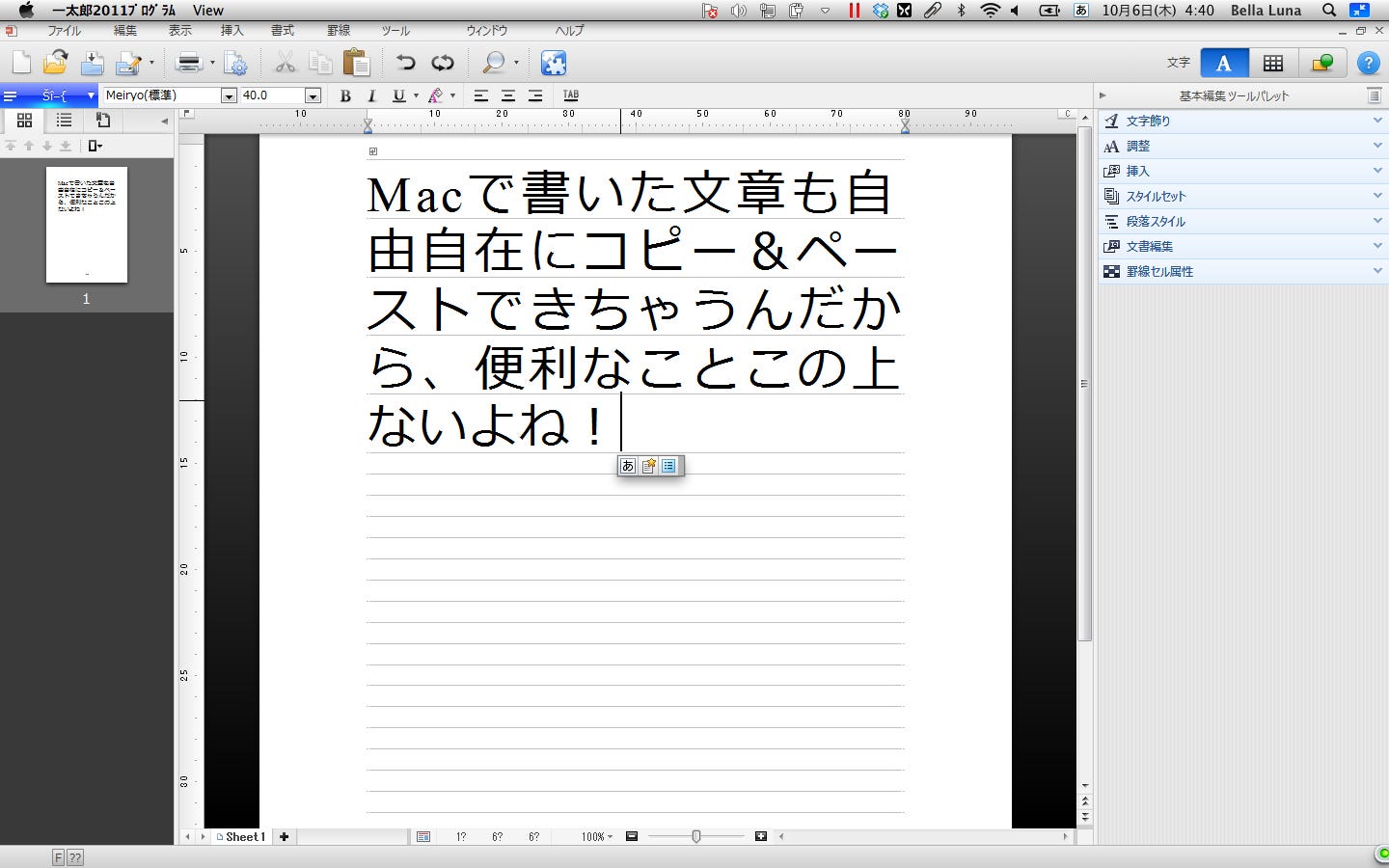This screenshot has height=868, width=1389.
Task: Cut selection with scissors icon
Action: tap(285, 63)
